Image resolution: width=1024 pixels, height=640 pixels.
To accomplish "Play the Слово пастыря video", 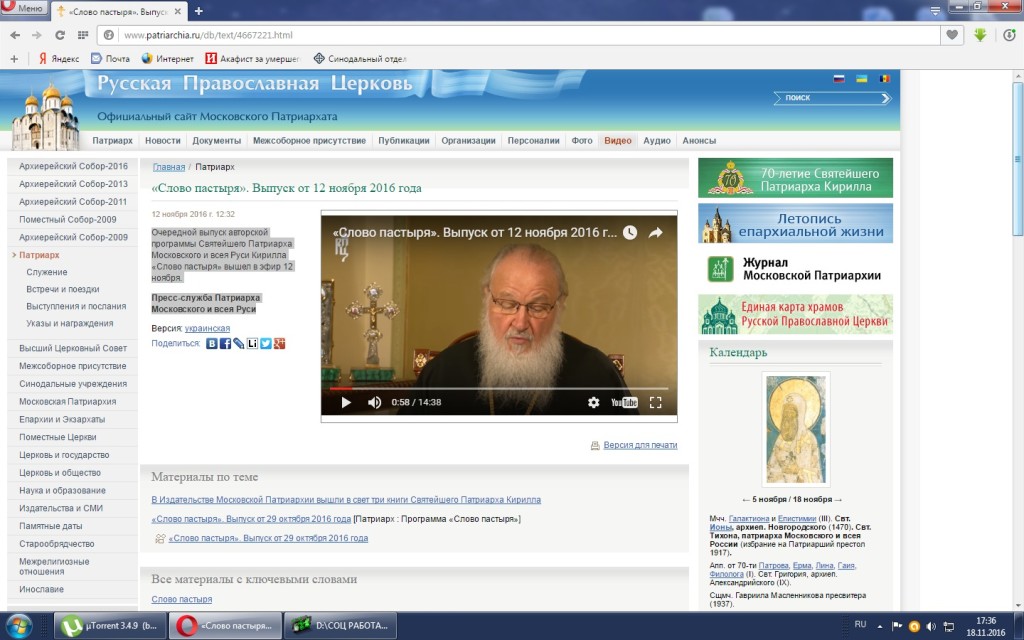I will pos(346,402).
